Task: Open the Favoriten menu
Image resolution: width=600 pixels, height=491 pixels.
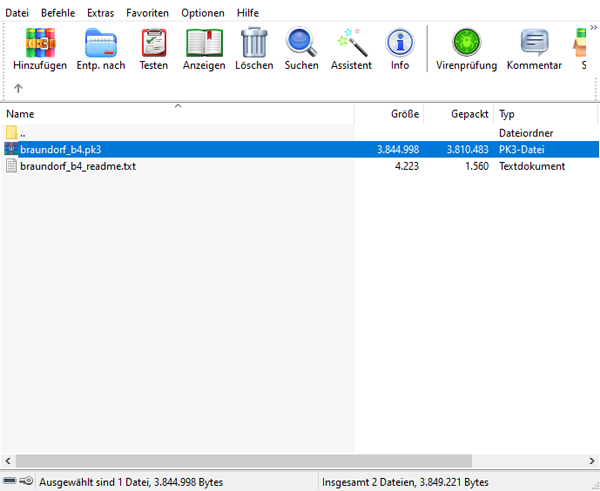Action: pyautogui.click(x=147, y=13)
